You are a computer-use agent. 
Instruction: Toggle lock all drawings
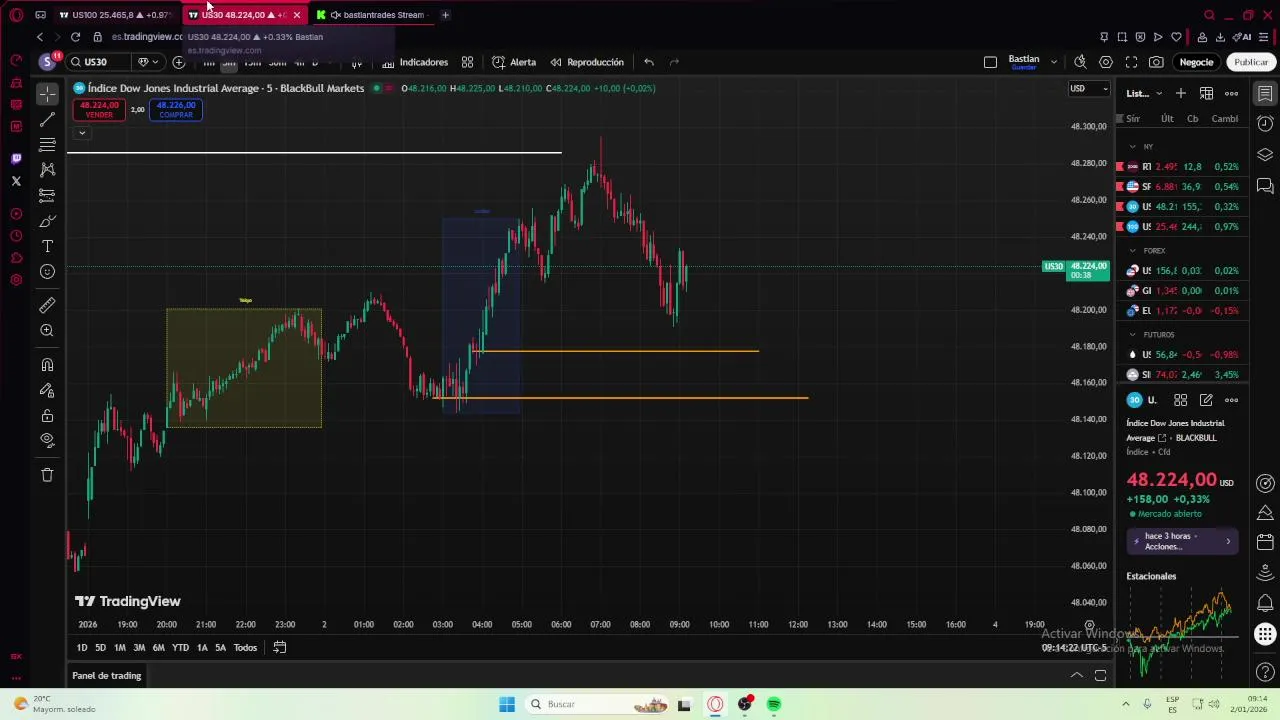pyautogui.click(x=47, y=415)
